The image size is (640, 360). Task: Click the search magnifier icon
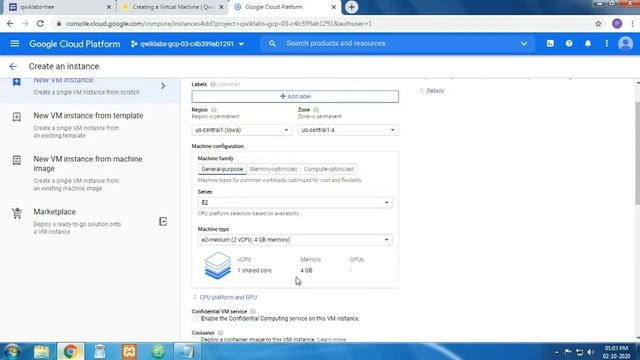pyautogui.click(x=272, y=44)
